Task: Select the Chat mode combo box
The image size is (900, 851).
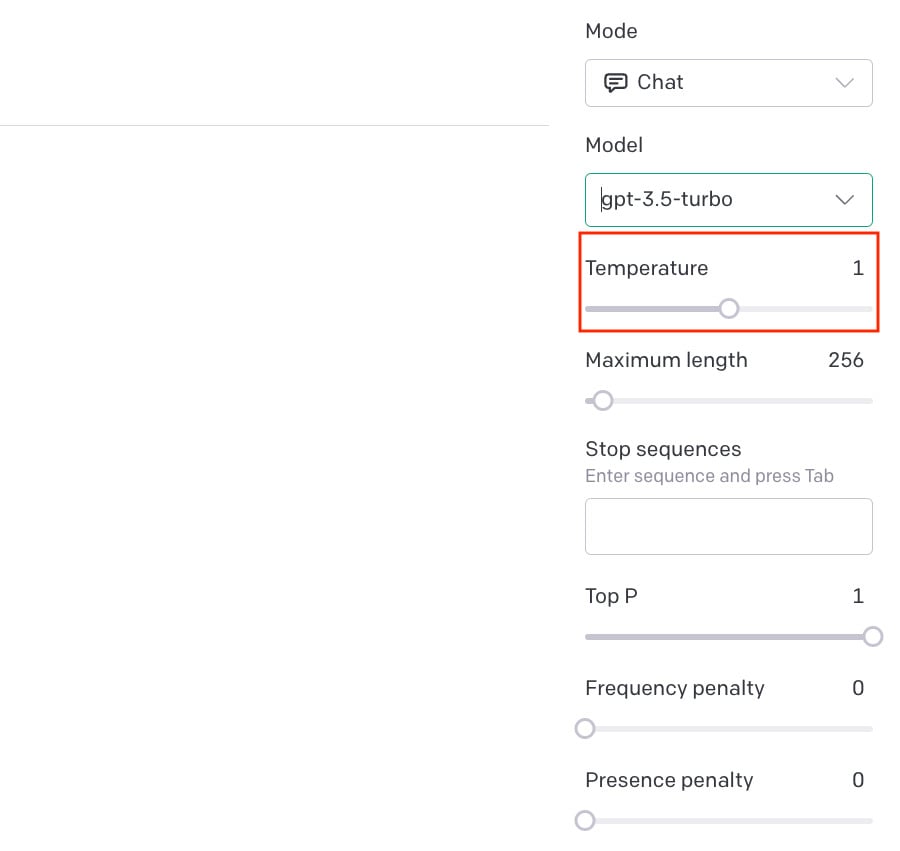Action: [x=729, y=83]
